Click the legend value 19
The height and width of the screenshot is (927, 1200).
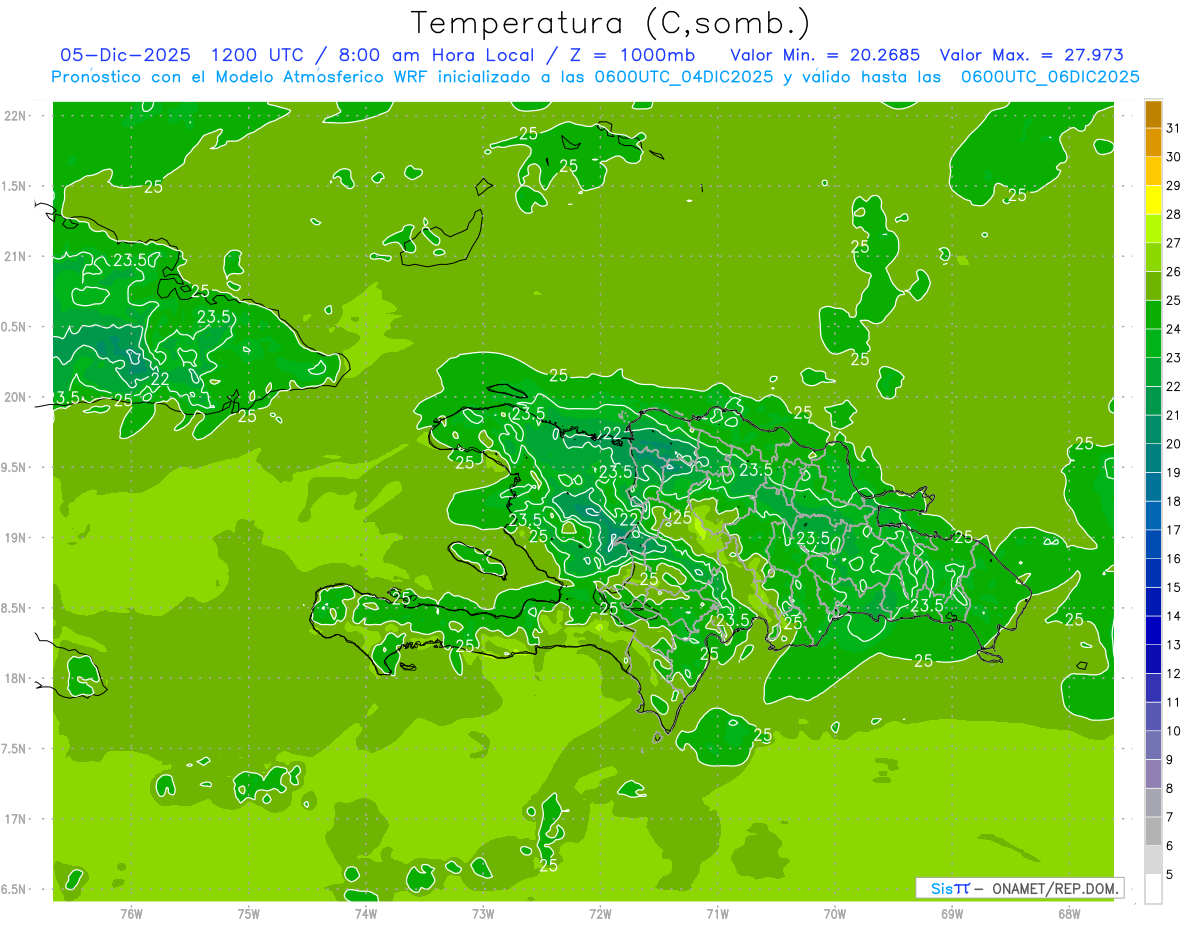pos(1174,473)
